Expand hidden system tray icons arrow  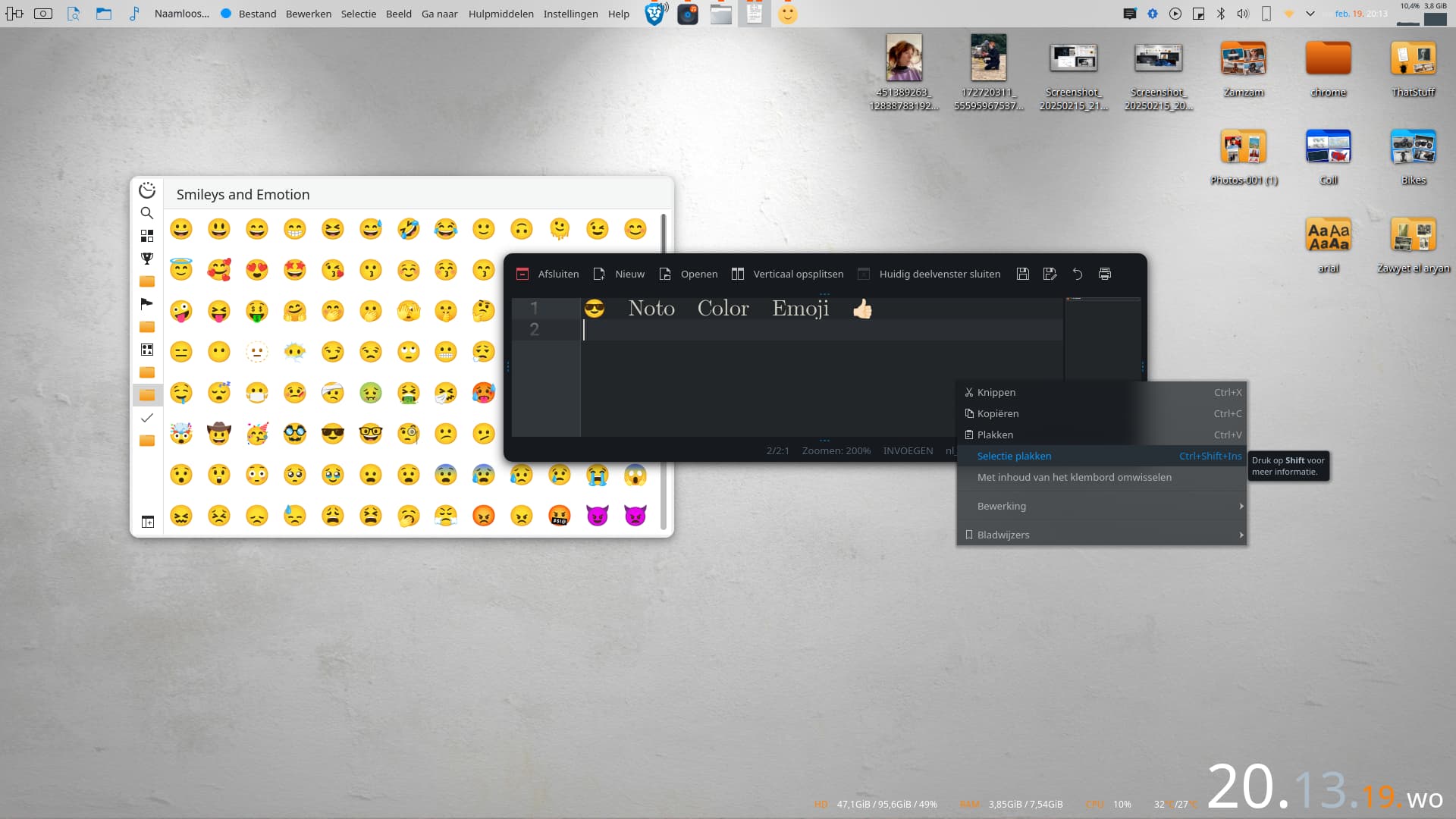(x=1310, y=14)
